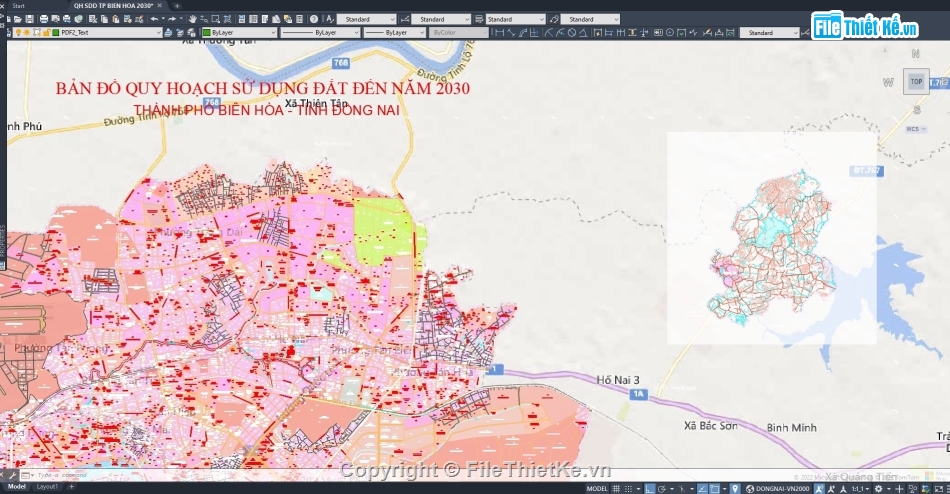The image size is (950, 494).
Task: Select the Diameter dimension tool
Action: coord(572,33)
